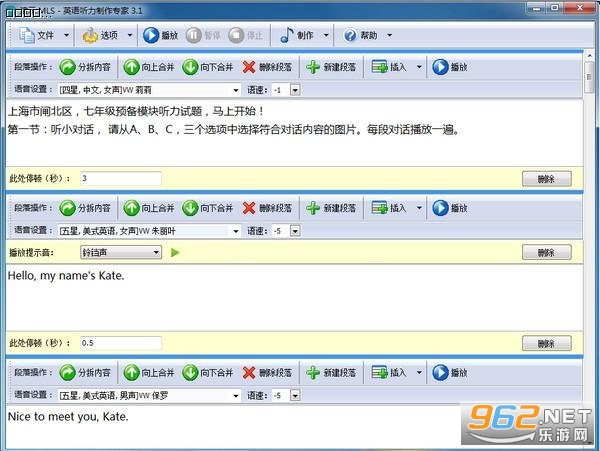Click 插入 in the third paragraph toolbar
The width and height of the screenshot is (600, 451).
click(x=389, y=373)
